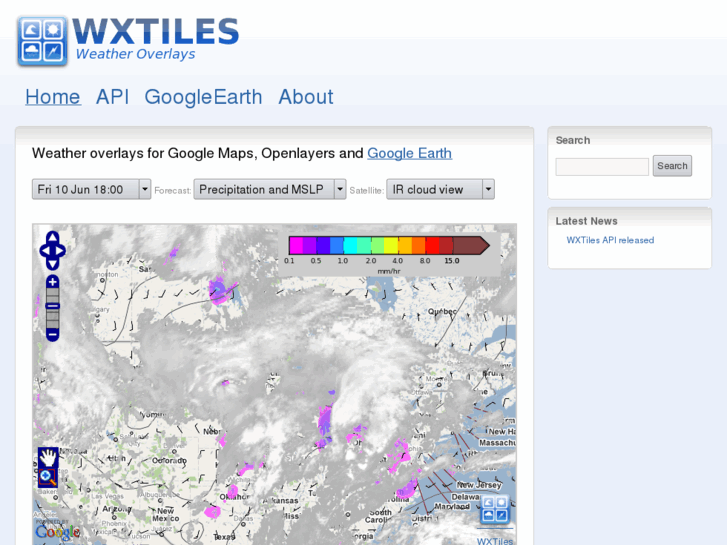The height and width of the screenshot is (545, 727).
Task: Click the magenta 0.1 swatch in legend
Action: coord(296,245)
